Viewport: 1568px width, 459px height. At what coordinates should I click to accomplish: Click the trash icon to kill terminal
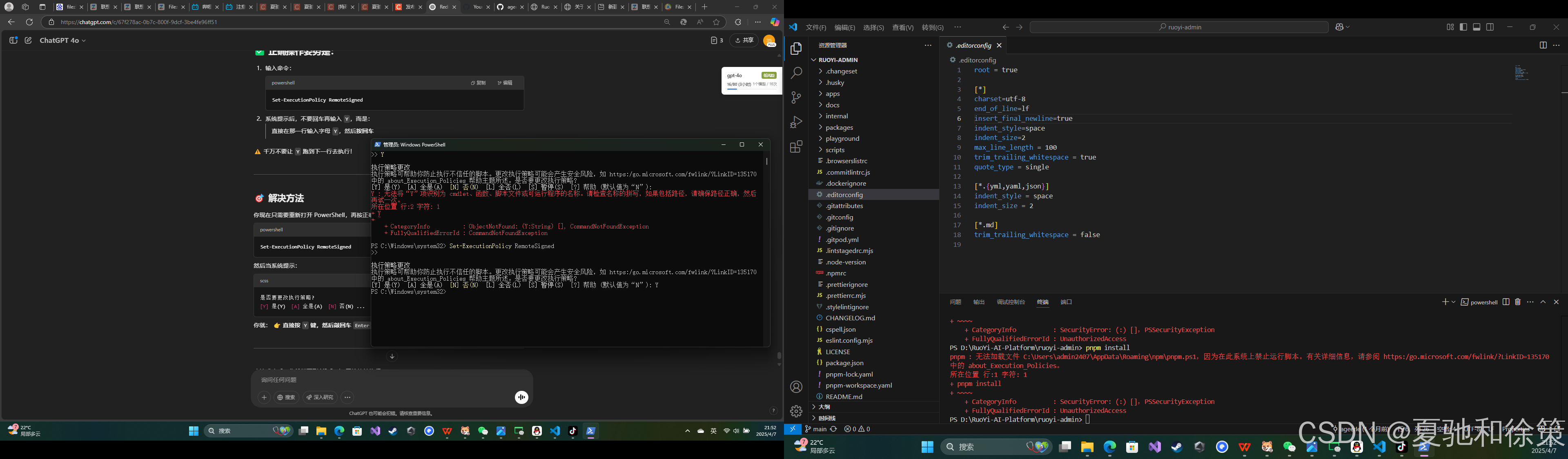[x=1517, y=302]
